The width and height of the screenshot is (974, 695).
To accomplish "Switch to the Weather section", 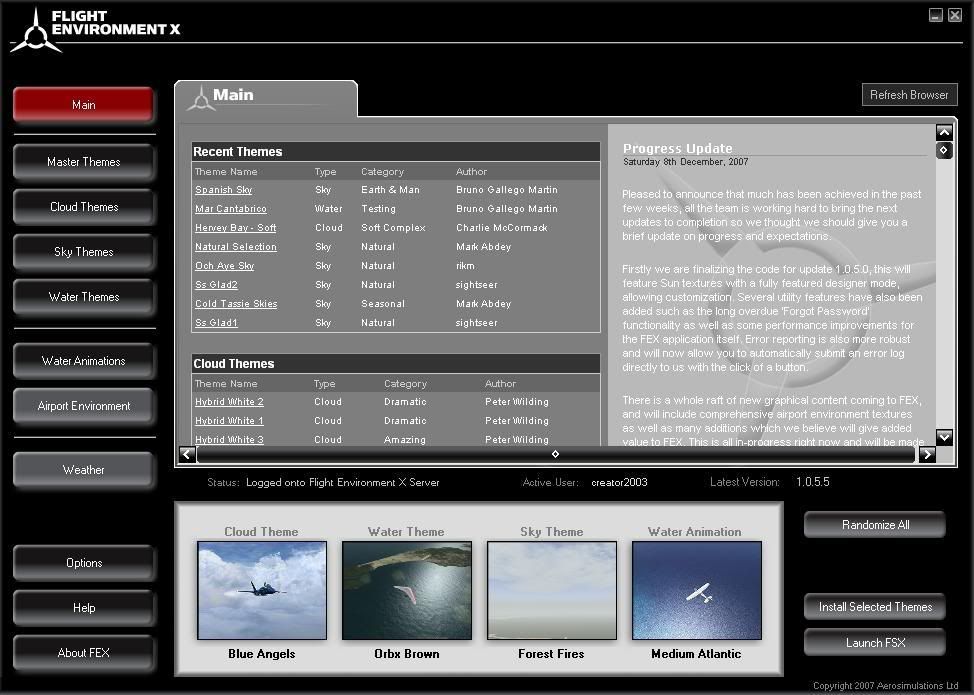I will click(84, 470).
